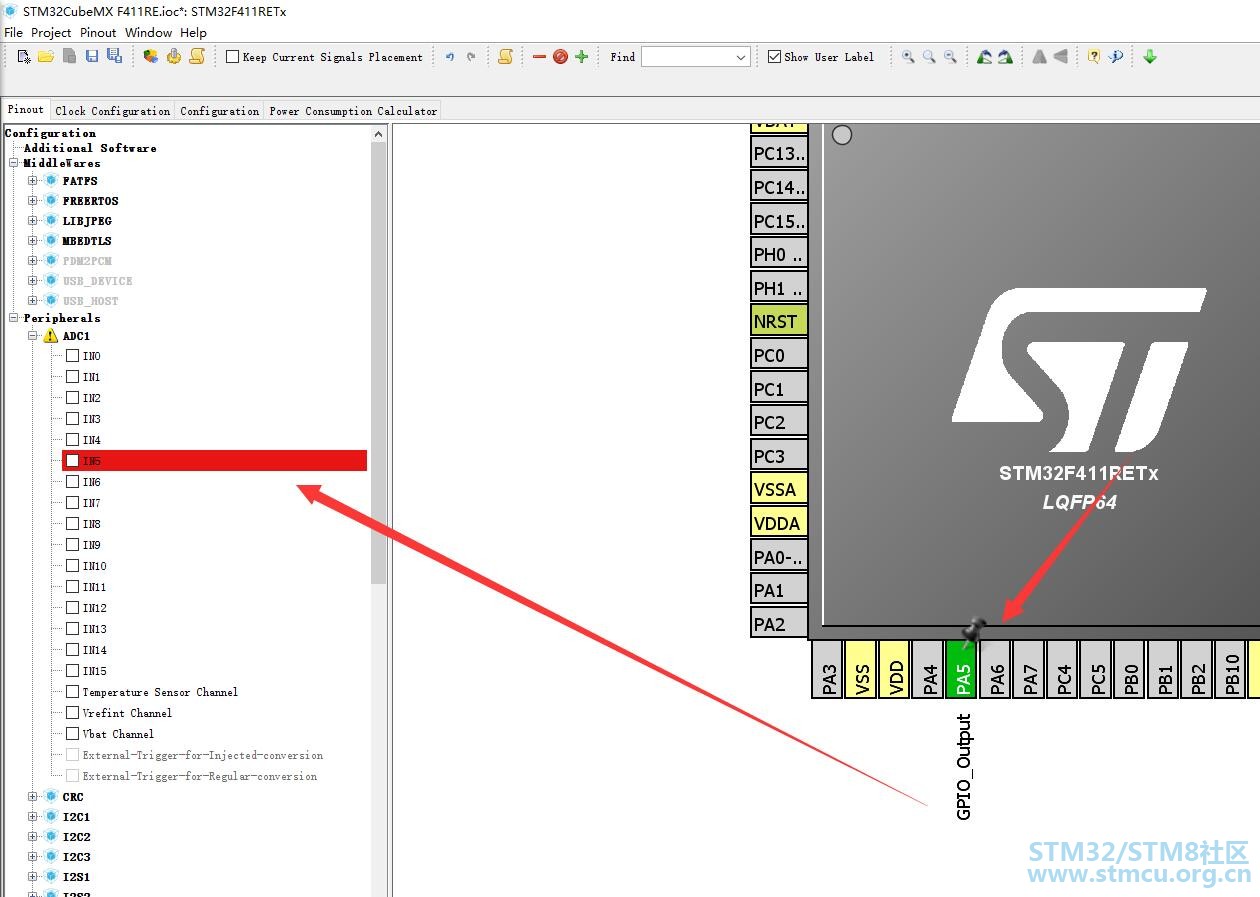Image resolution: width=1260 pixels, height=897 pixels.
Task: Enable the ADC1 IN5 checkbox
Action: (72, 461)
